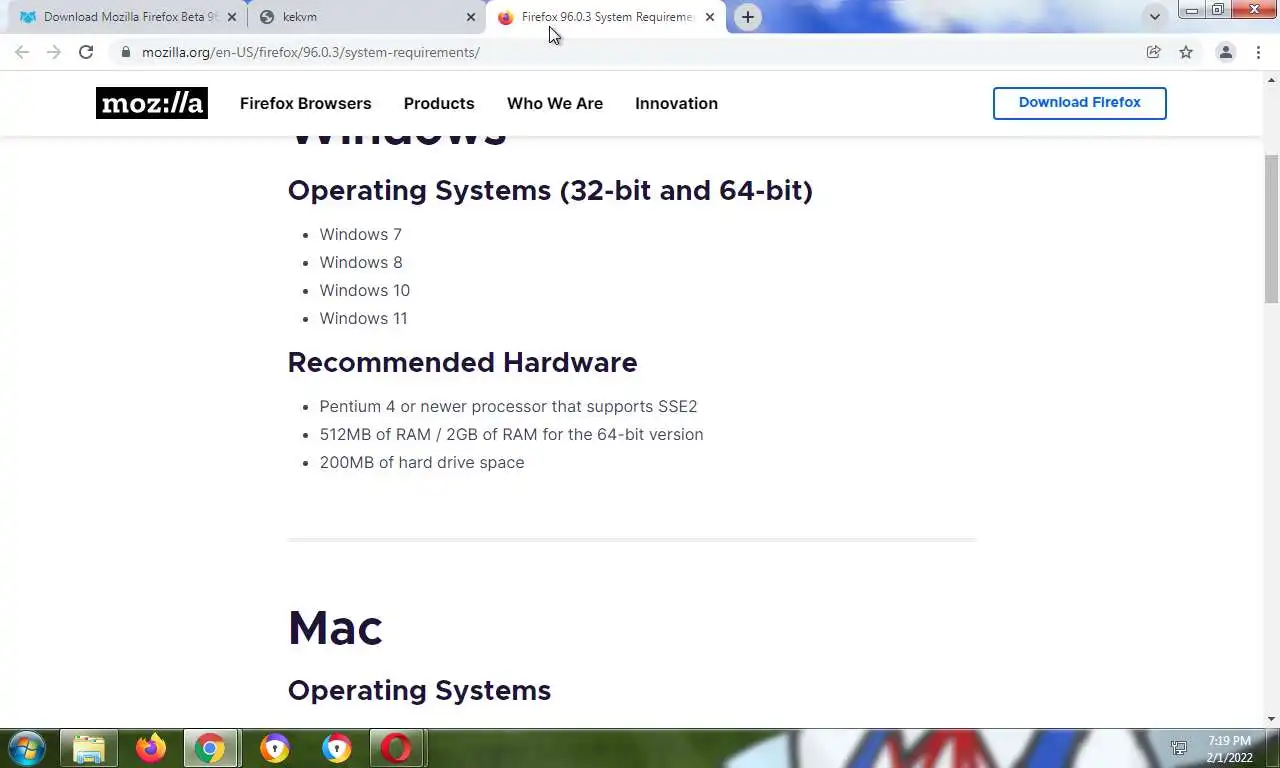
Task: Close the Download Mozilla Firefox Beta tab
Action: click(x=232, y=17)
